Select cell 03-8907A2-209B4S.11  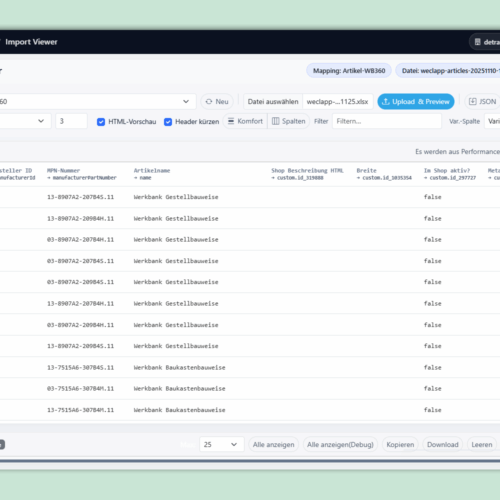point(80,282)
